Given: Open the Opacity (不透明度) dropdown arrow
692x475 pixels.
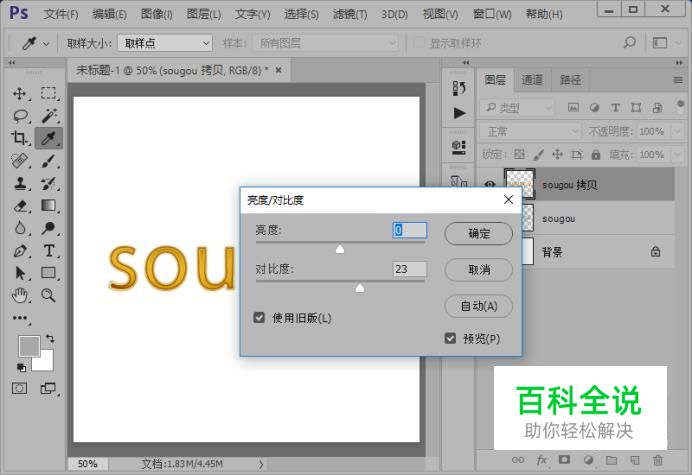Looking at the screenshot, I should click(x=677, y=131).
